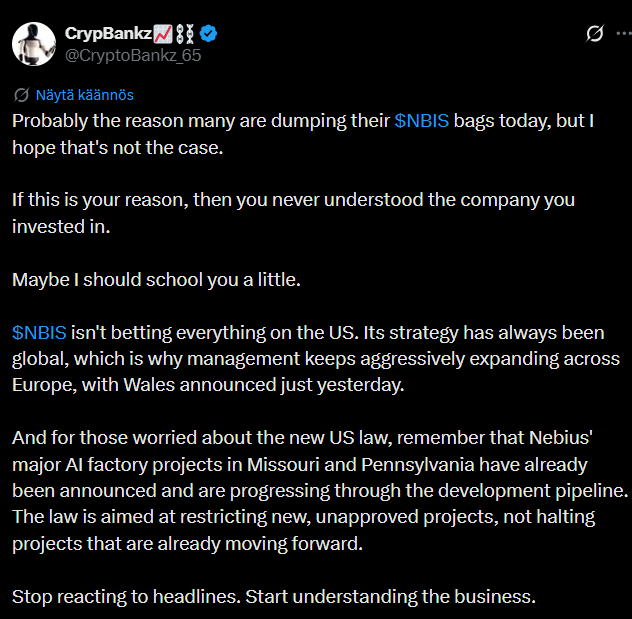Click paragraph about Missouri and Pennsylvania projects
Viewport: 632px width, 619px height.
pos(320,490)
